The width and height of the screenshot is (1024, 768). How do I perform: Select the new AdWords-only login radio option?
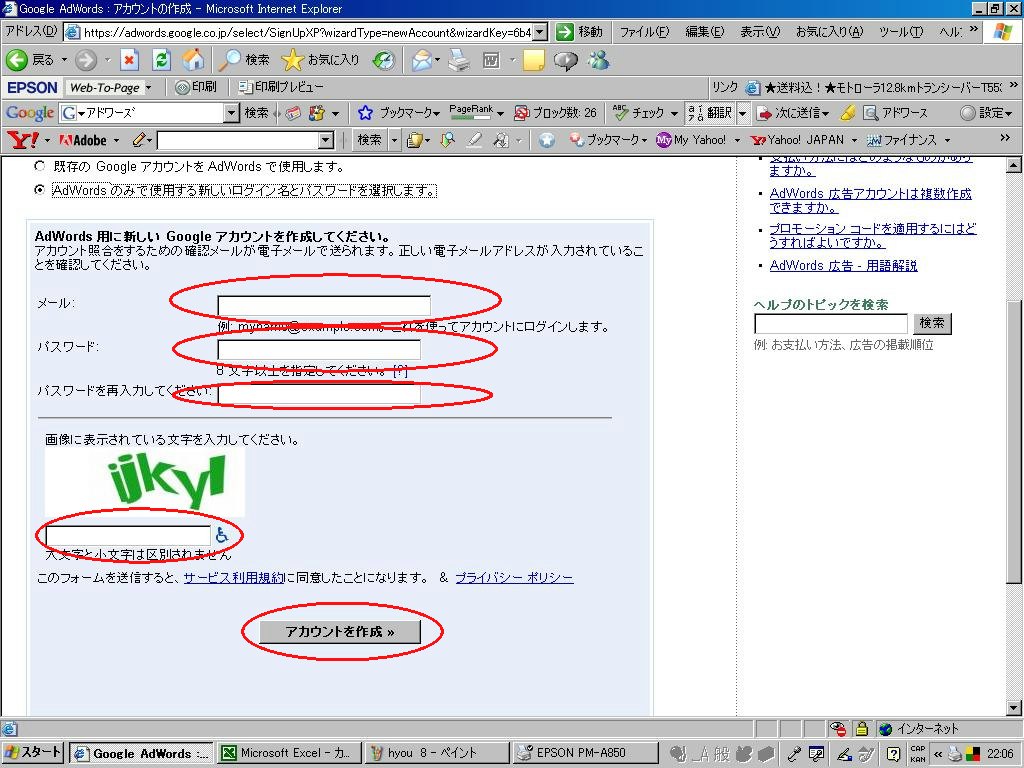39,190
